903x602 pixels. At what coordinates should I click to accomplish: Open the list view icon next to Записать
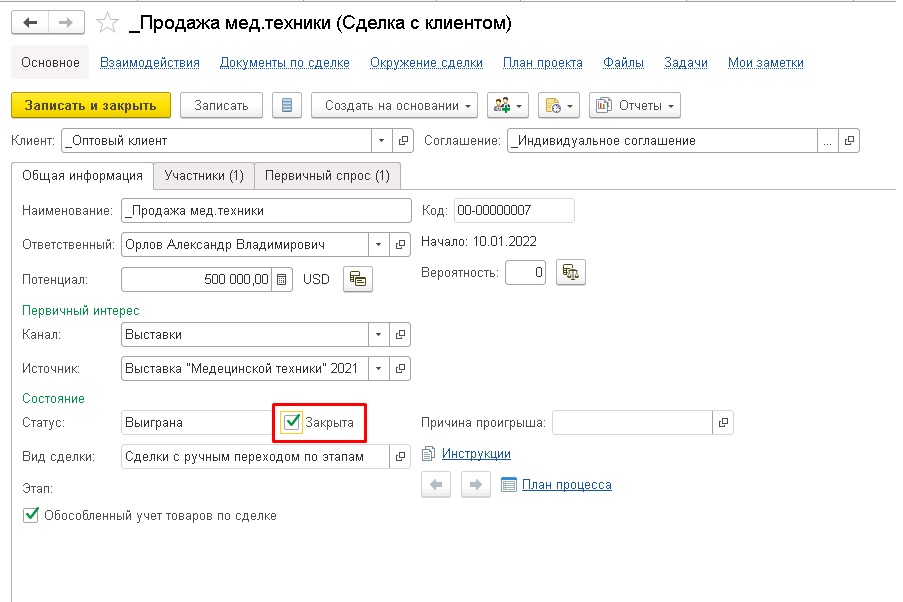tap(287, 106)
